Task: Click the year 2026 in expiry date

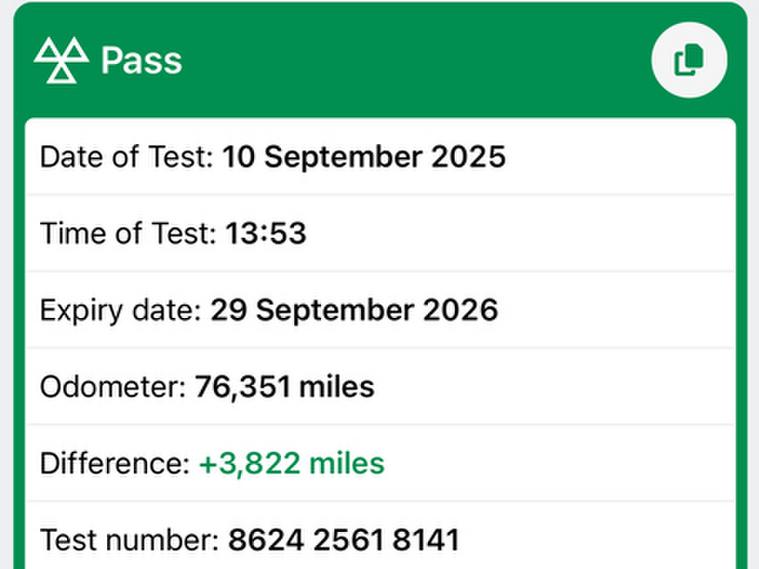Action: coord(459,310)
